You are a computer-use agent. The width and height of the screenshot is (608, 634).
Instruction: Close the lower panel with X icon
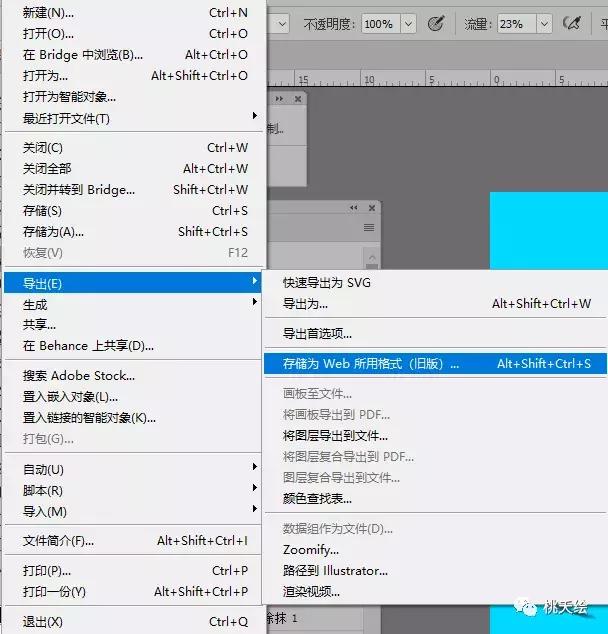click(372, 208)
